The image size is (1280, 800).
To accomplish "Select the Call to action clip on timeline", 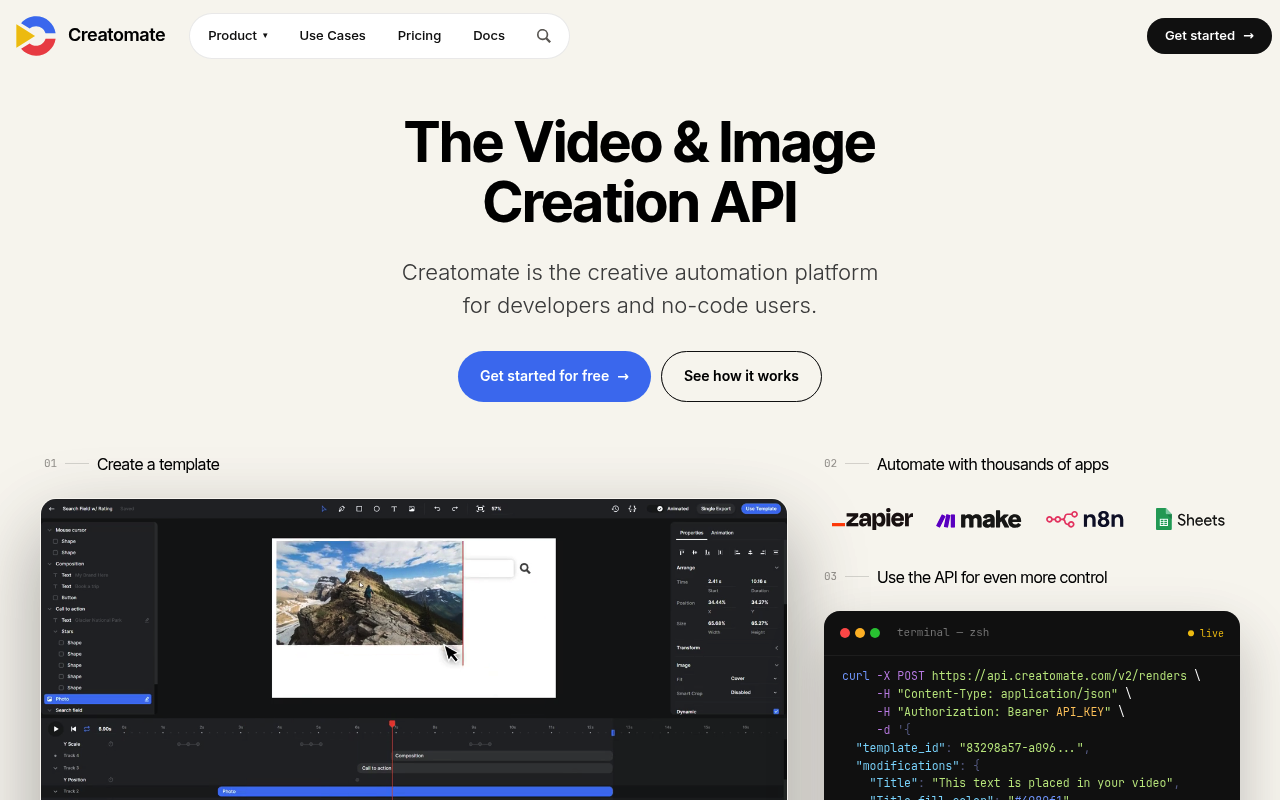I will 485,768.
